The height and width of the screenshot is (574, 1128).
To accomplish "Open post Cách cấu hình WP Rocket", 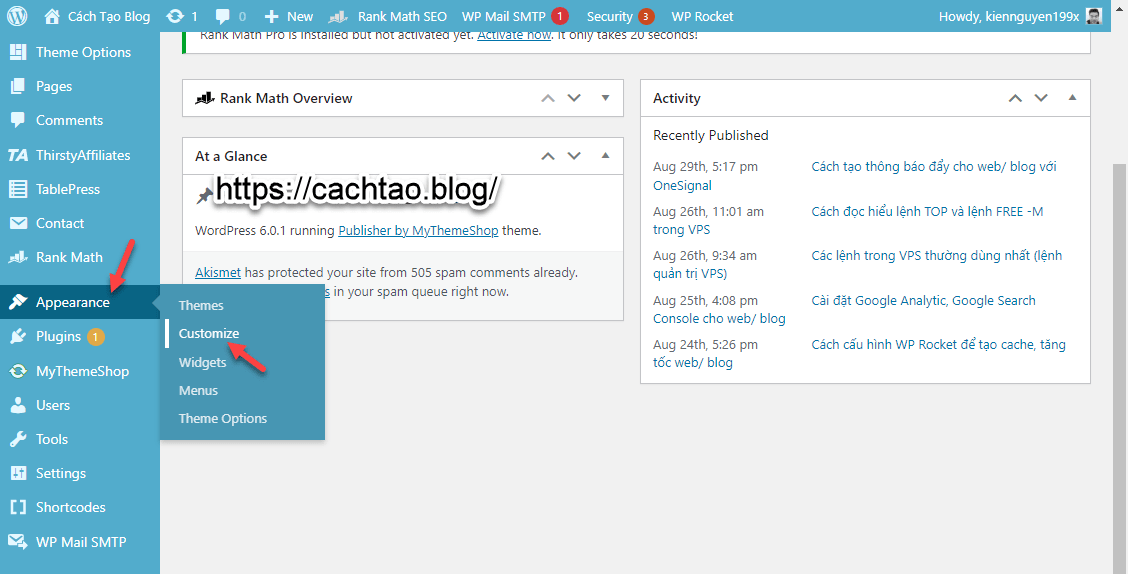I will tap(939, 345).
